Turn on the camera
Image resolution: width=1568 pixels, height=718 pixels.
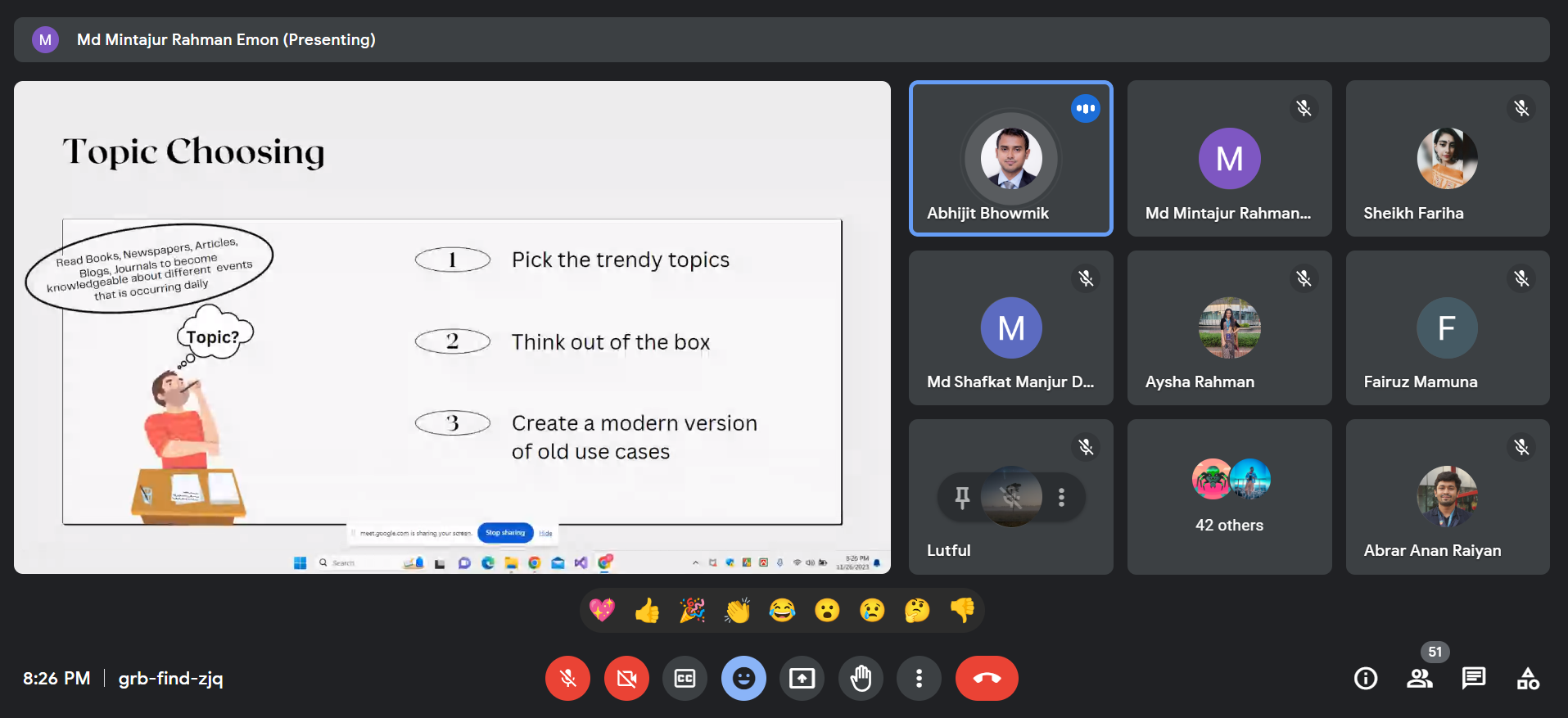tap(626, 678)
